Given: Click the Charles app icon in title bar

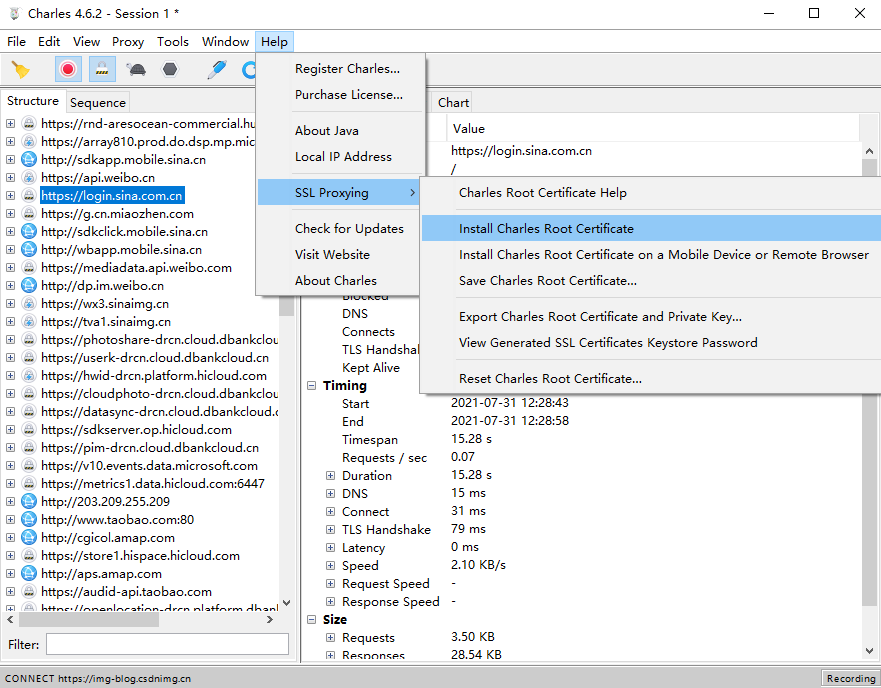Looking at the screenshot, I should pos(15,13).
